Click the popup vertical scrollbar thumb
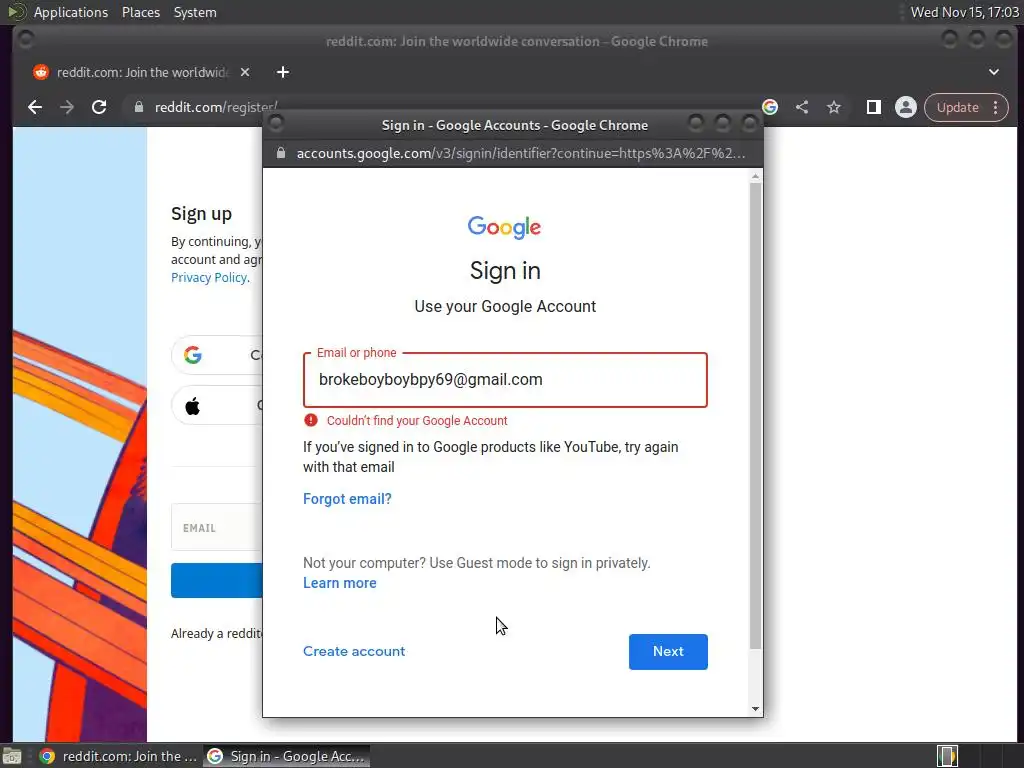 point(756,416)
